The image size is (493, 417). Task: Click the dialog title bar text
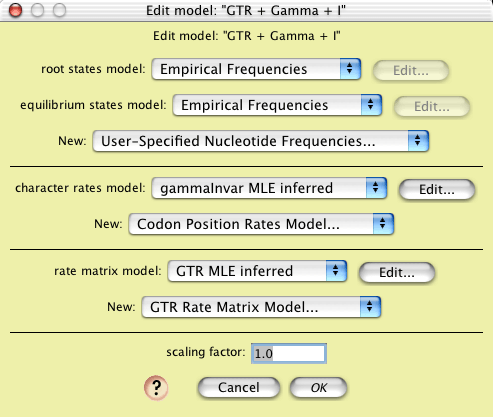246,11
